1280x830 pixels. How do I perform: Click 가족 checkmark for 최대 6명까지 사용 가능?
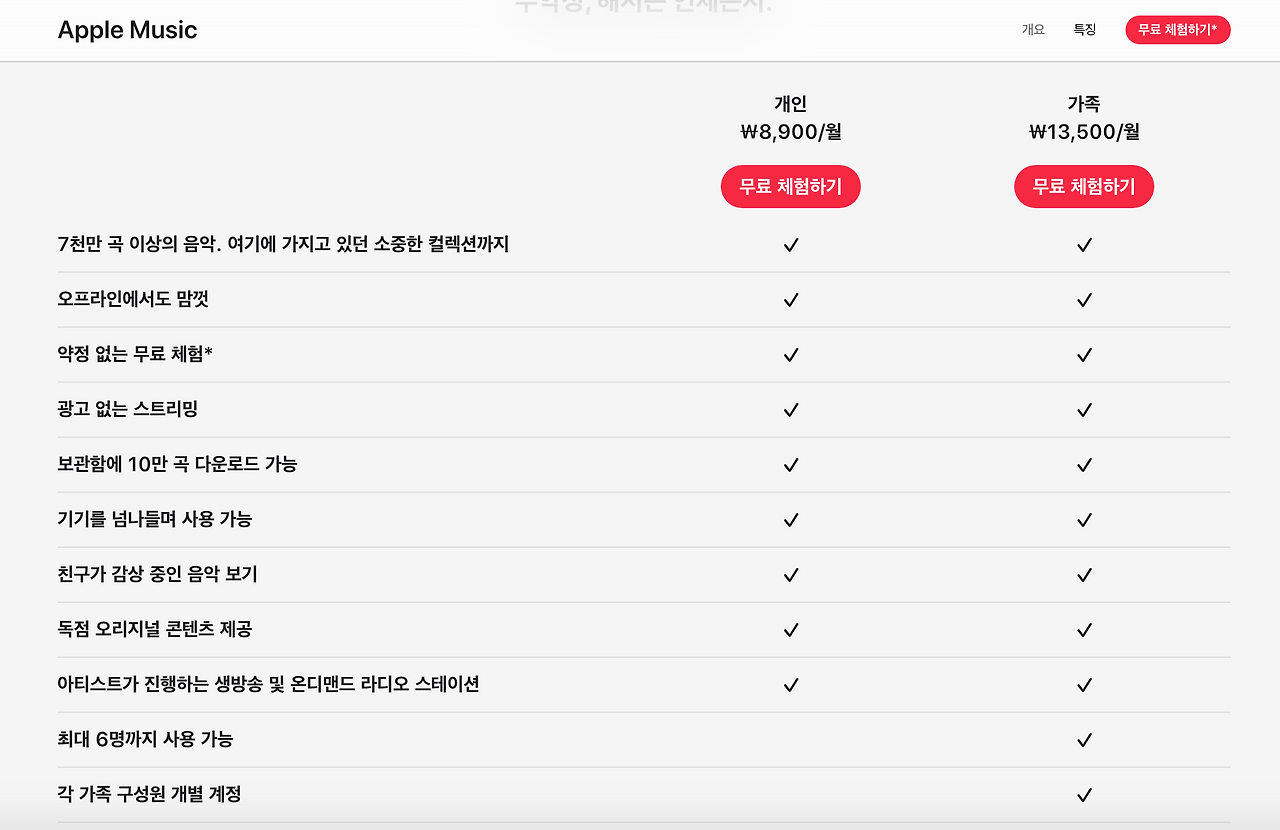tap(1084, 740)
